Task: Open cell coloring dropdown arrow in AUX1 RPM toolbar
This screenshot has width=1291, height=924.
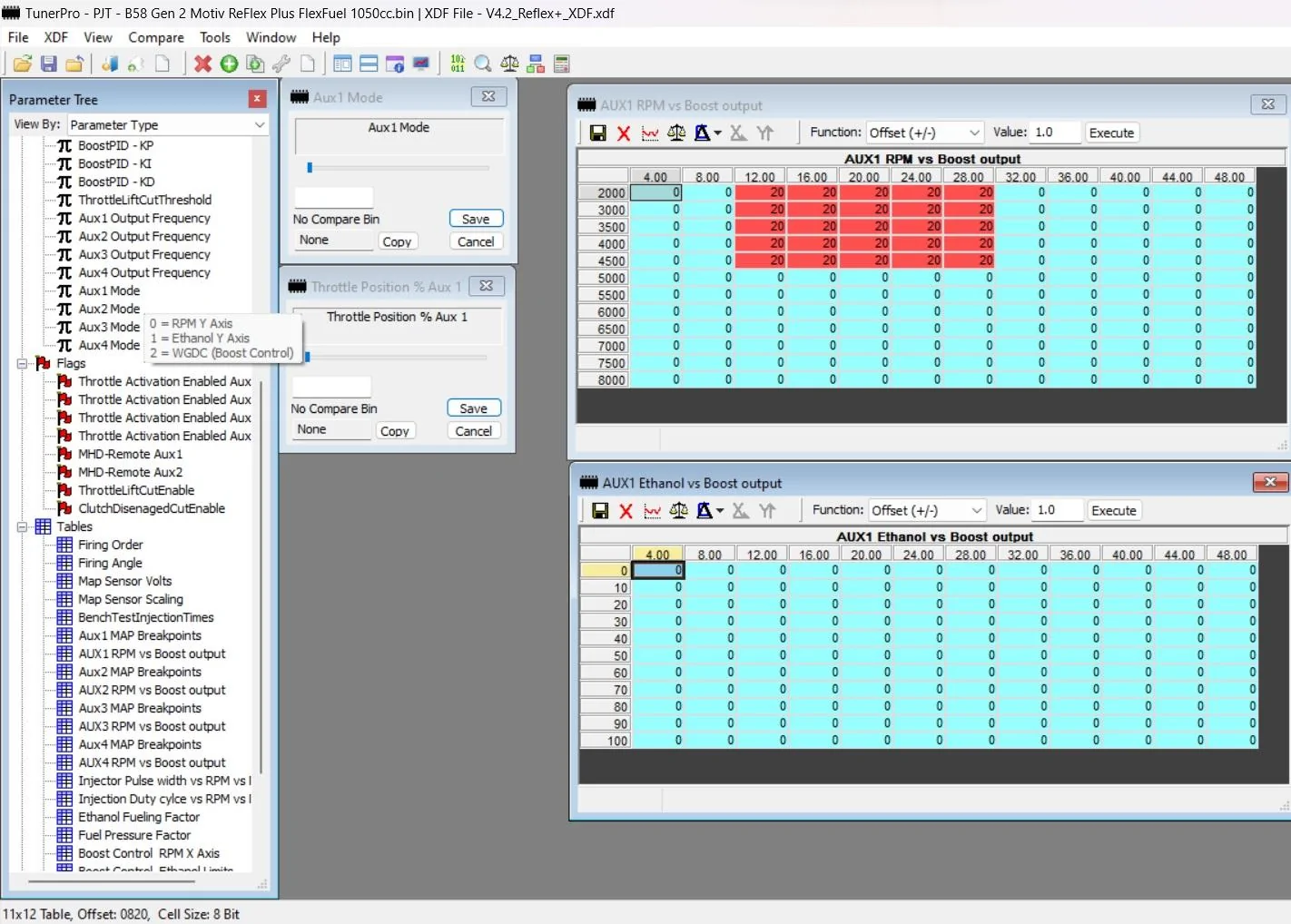Action: (x=718, y=133)
